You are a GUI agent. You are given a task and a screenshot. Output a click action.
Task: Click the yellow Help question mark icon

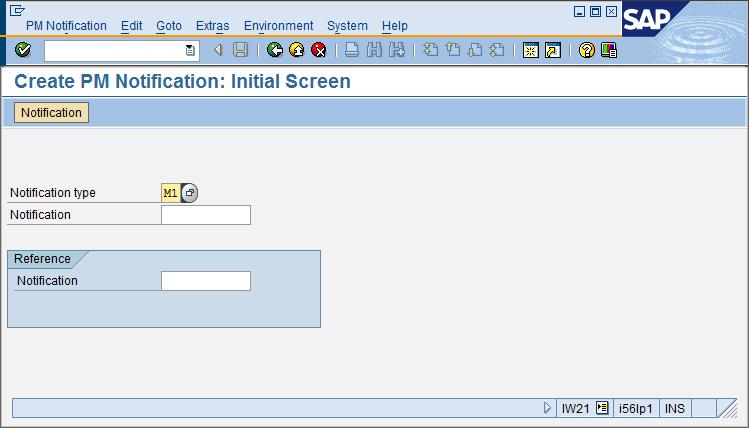click(x=587, y=50)
